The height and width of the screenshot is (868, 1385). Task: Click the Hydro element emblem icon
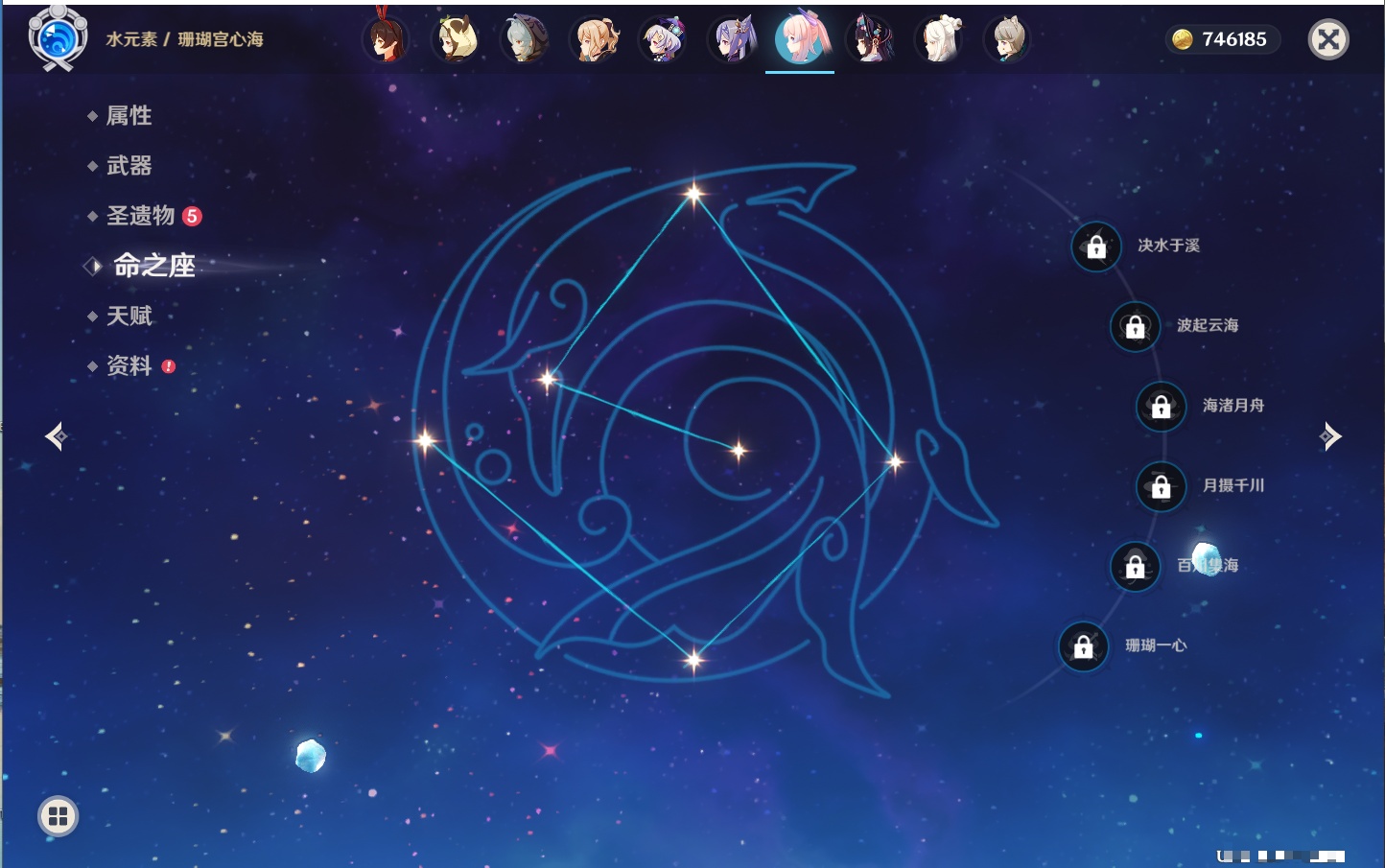pos(59,38)
